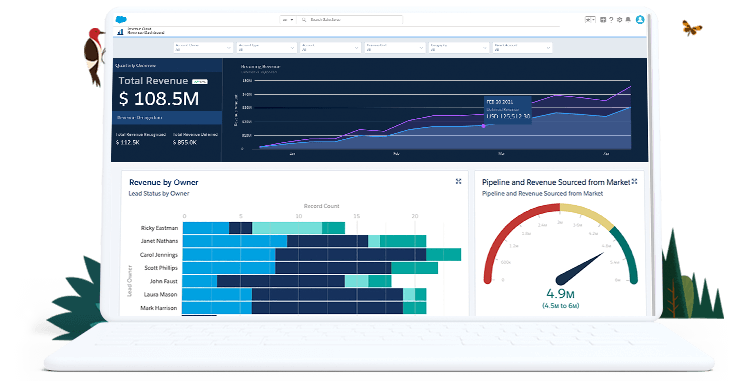
Task: Open the setup gear menu
Action: click(x=619, y=20)
